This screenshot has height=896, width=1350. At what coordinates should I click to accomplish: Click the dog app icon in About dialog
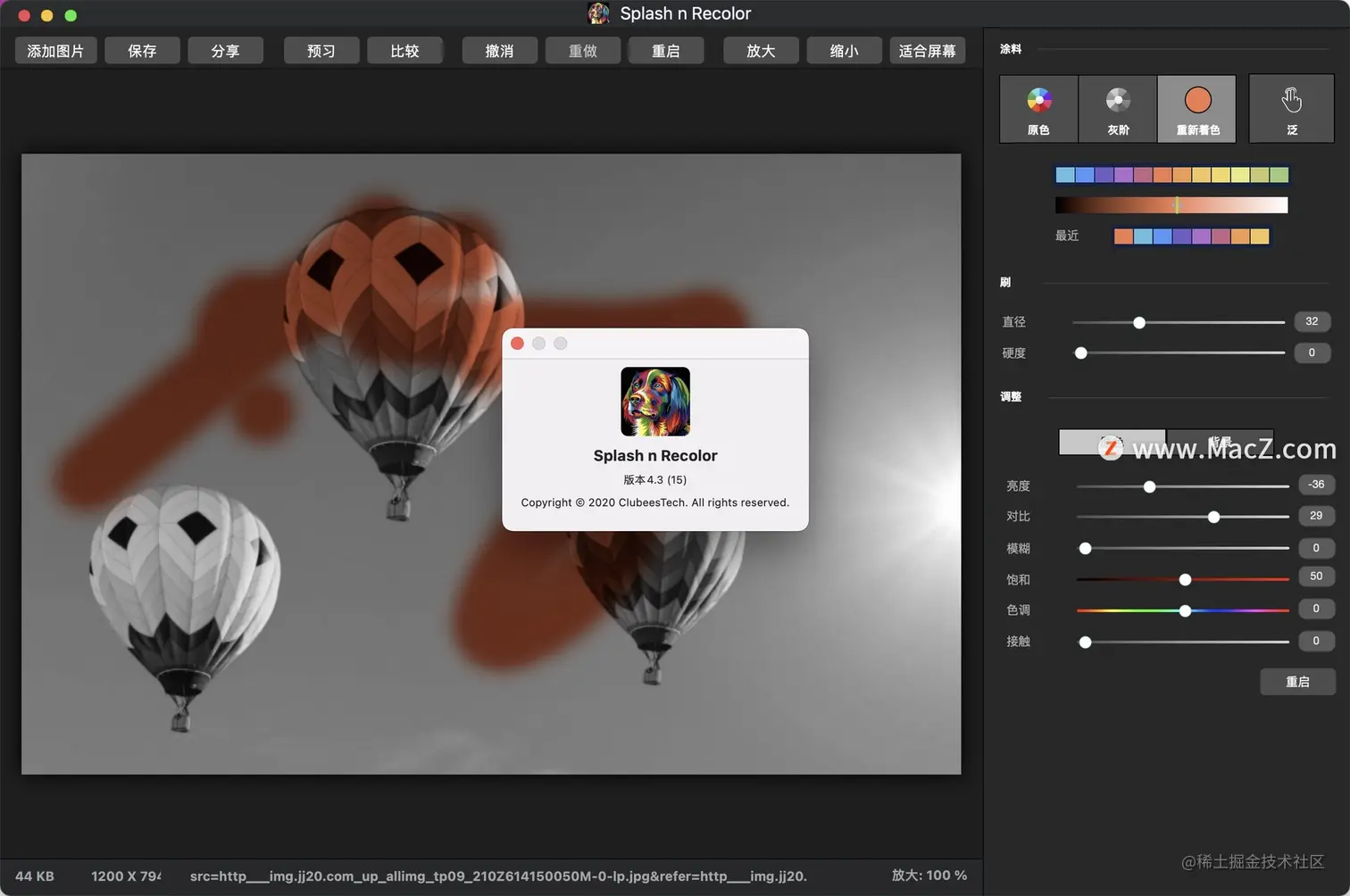click(x=655, y=402)
